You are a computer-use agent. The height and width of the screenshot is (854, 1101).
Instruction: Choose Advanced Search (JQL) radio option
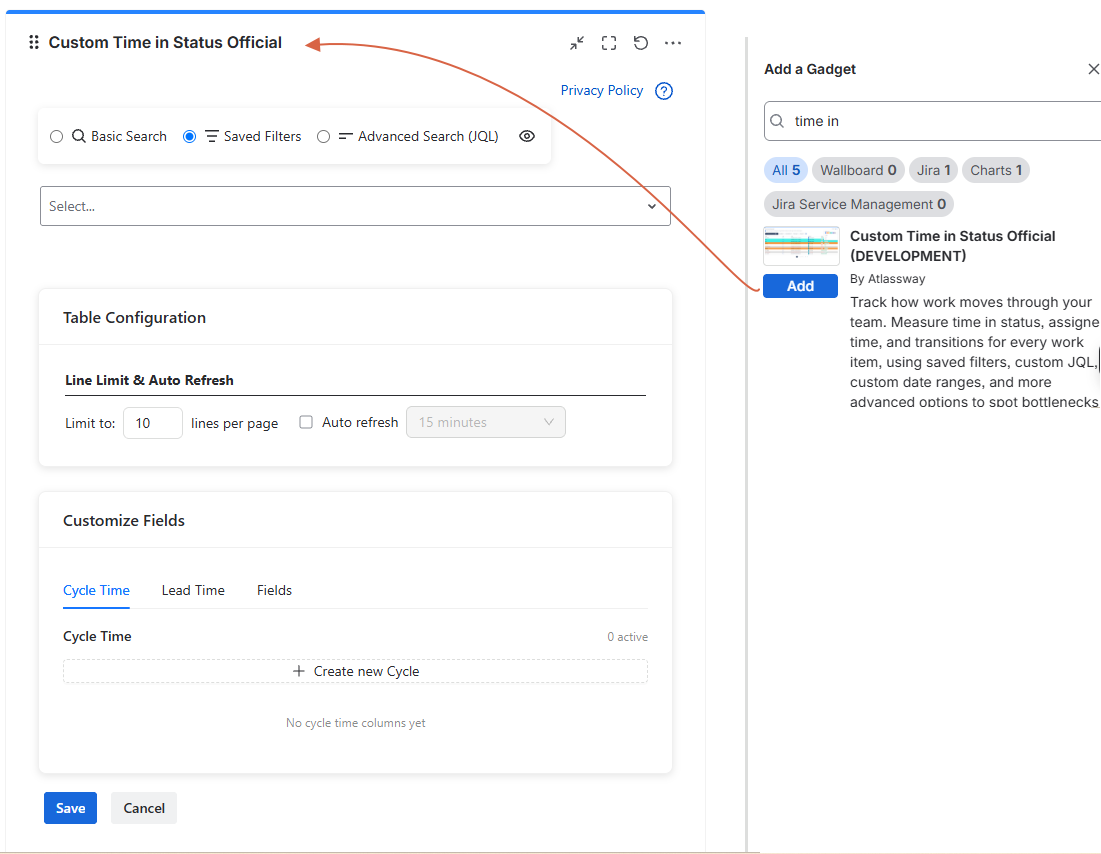coord(323,136)
